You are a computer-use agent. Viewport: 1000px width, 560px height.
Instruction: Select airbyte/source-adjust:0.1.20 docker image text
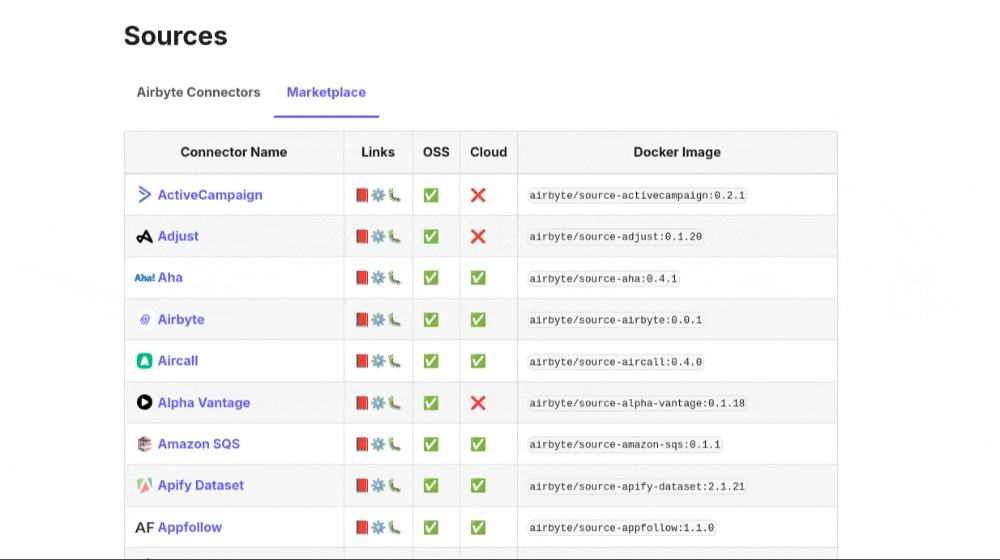click(615, 237)
